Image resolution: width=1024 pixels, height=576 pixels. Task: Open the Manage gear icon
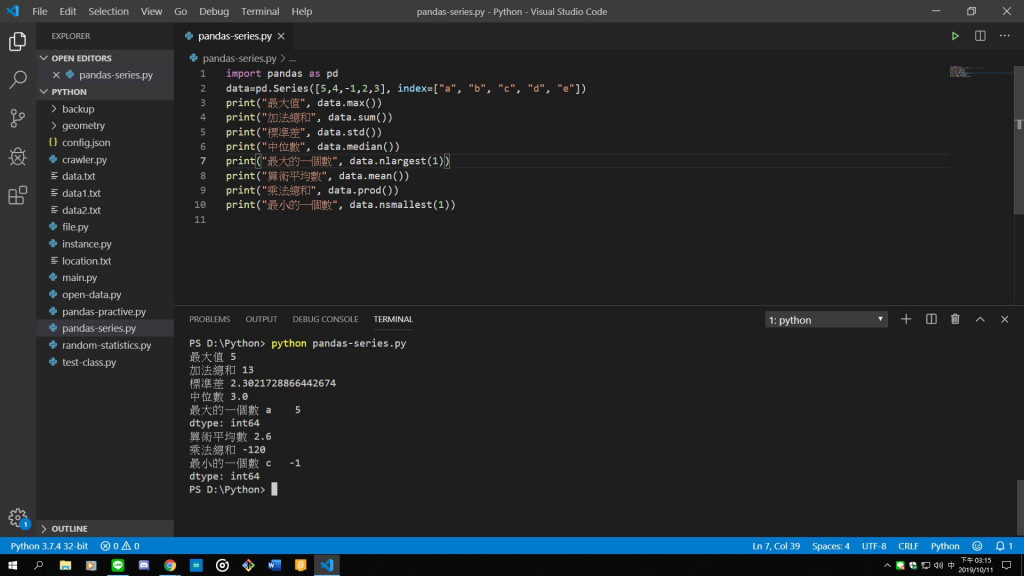[x=18, y=518]
